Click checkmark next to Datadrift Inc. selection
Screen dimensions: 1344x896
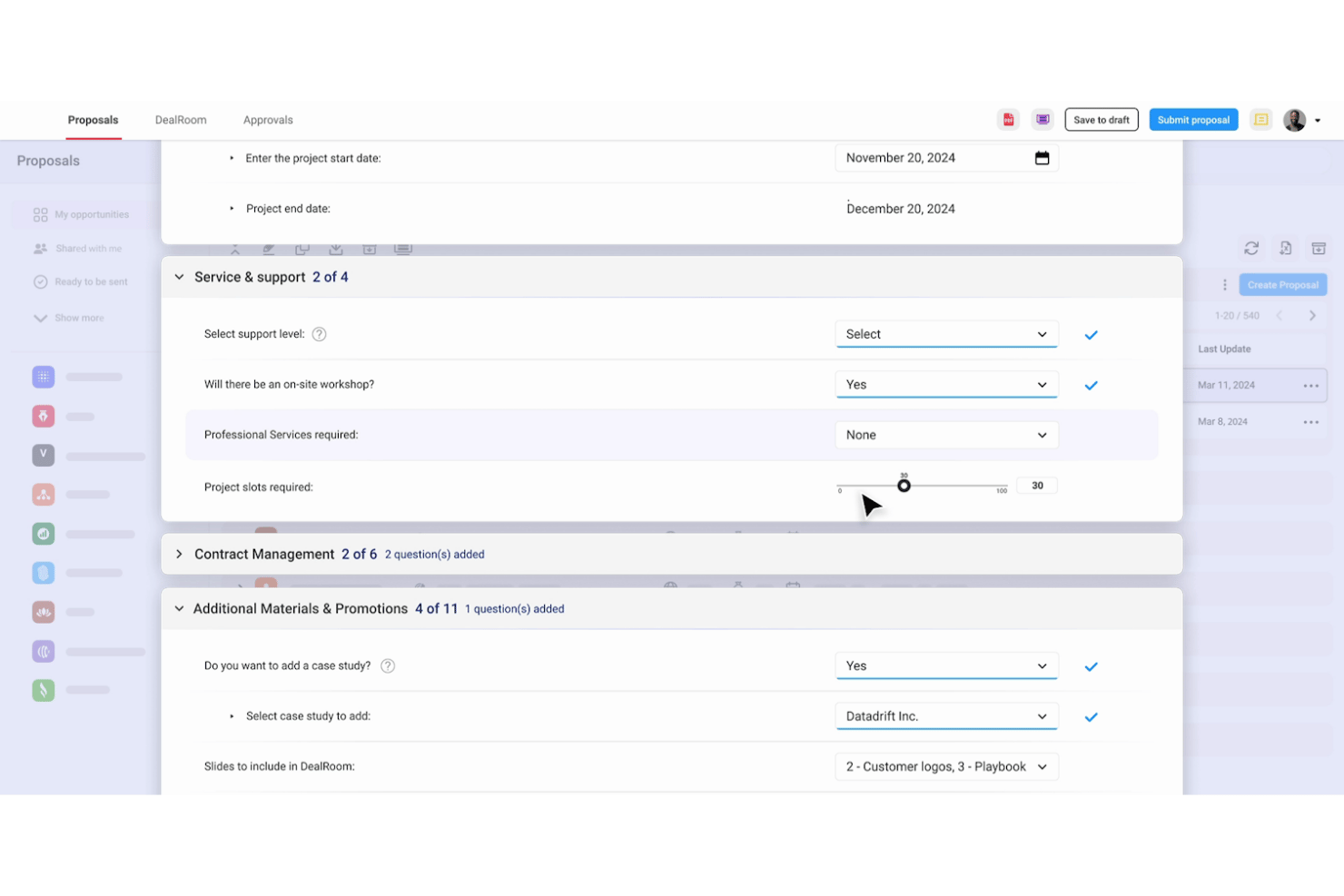coord(1091,717)
